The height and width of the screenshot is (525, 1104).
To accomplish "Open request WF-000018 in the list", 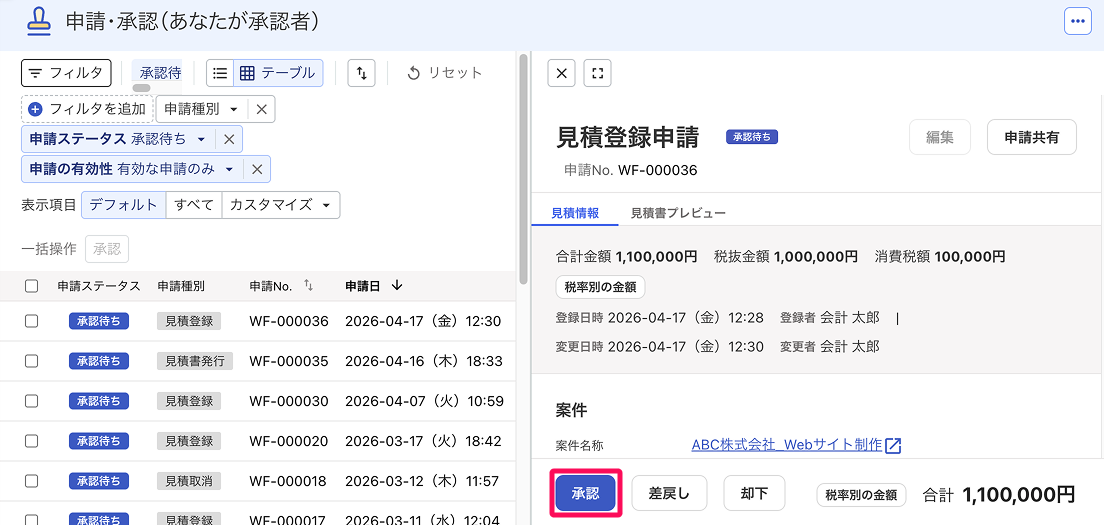I will pos(288,481).
